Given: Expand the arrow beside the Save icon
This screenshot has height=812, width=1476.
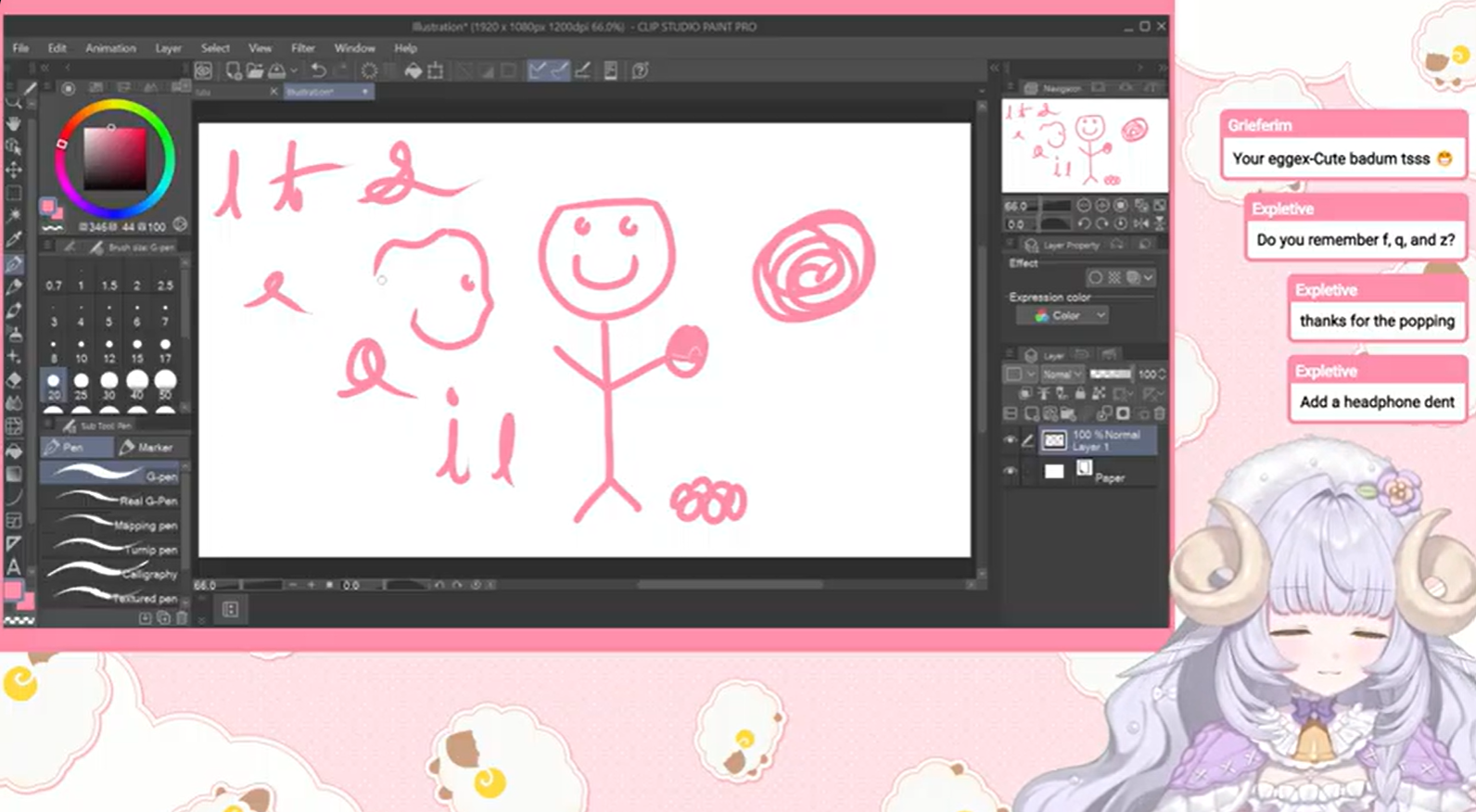Looking at the screenshot, I should 294,70.
